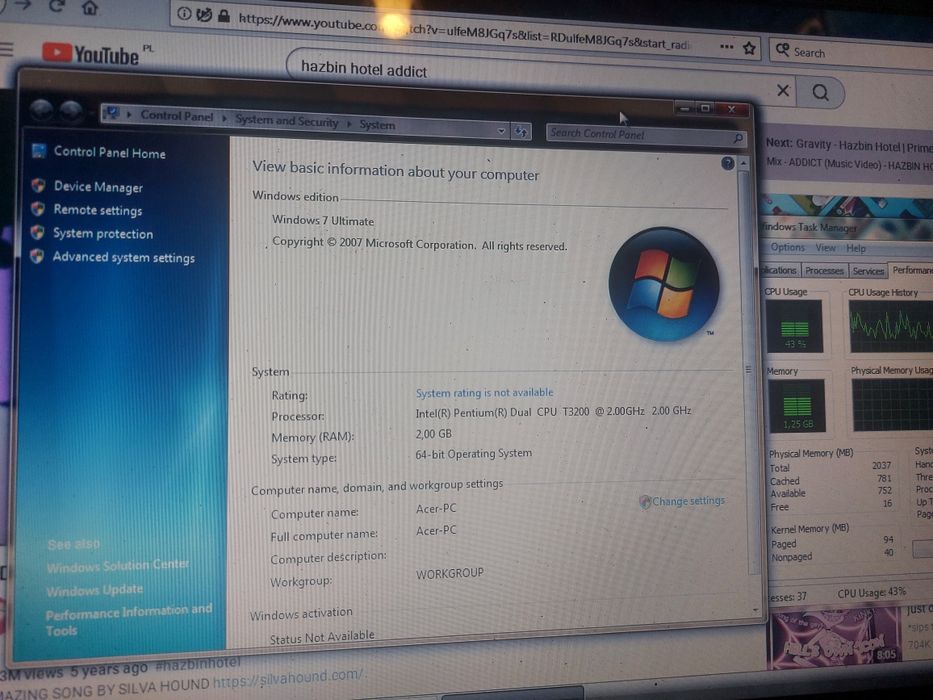933x700 pixels.
Task: Click the Control Panel forward arrow button
Action: click(71, 111)
